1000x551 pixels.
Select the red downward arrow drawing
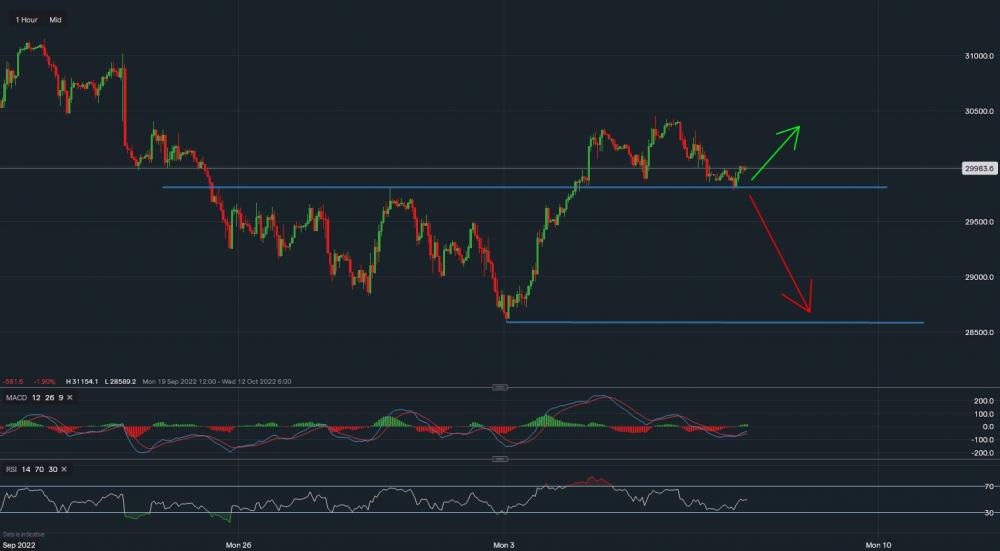pos(783,252)
